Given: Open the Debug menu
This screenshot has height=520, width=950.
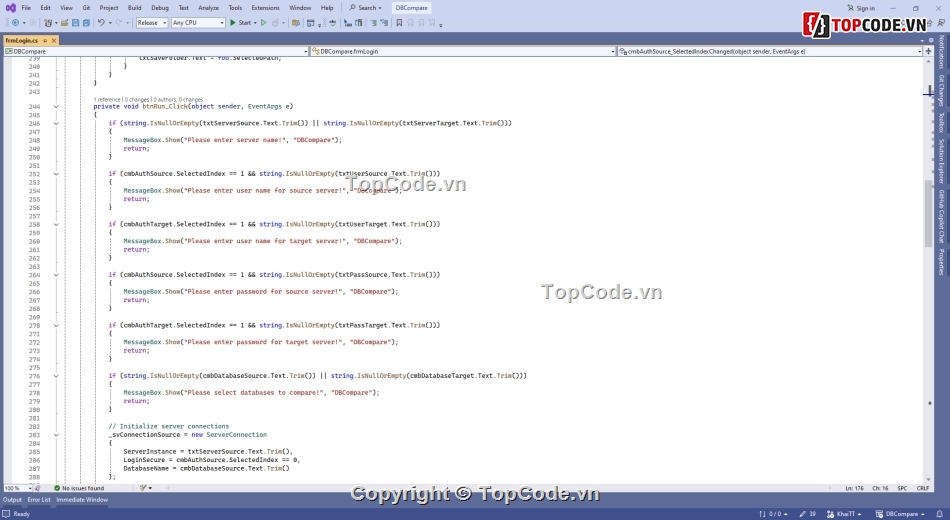Looking at the screenshot, I should point(160,8).
